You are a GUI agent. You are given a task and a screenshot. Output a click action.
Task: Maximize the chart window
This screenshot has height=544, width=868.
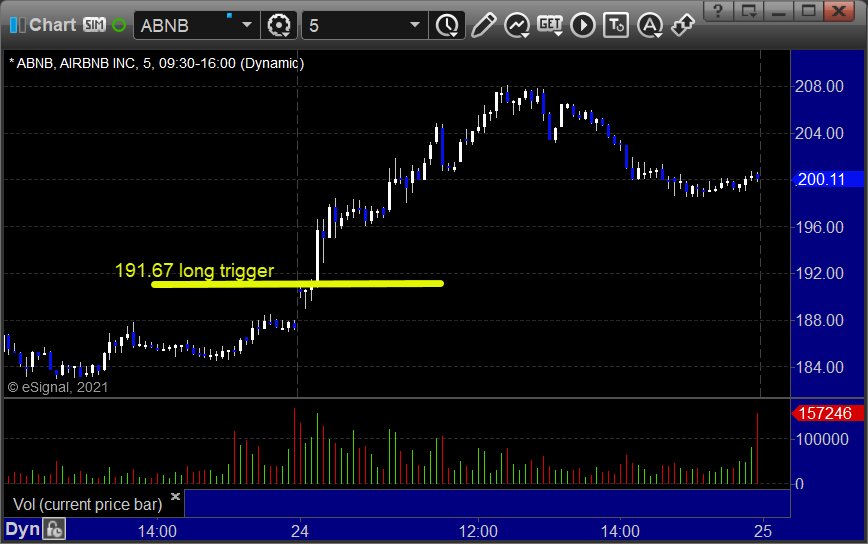click(x=809, y=11)
